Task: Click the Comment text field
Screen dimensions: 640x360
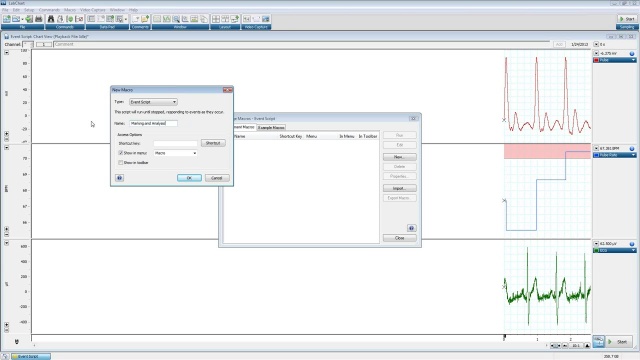Action: [302, 44]
